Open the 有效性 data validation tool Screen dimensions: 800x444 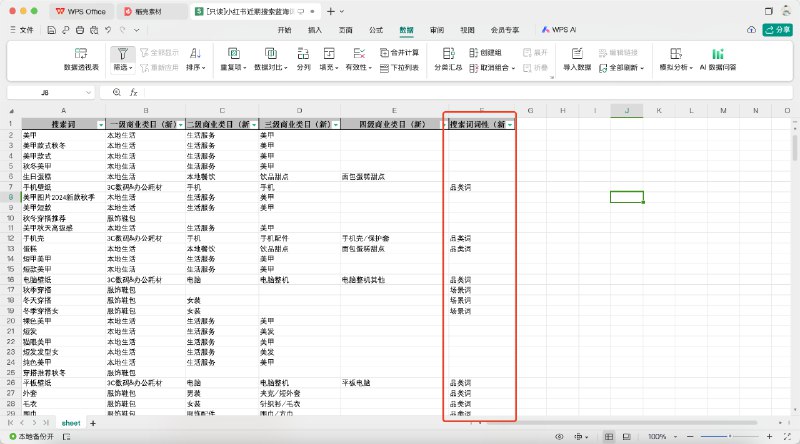coord(359,59)
